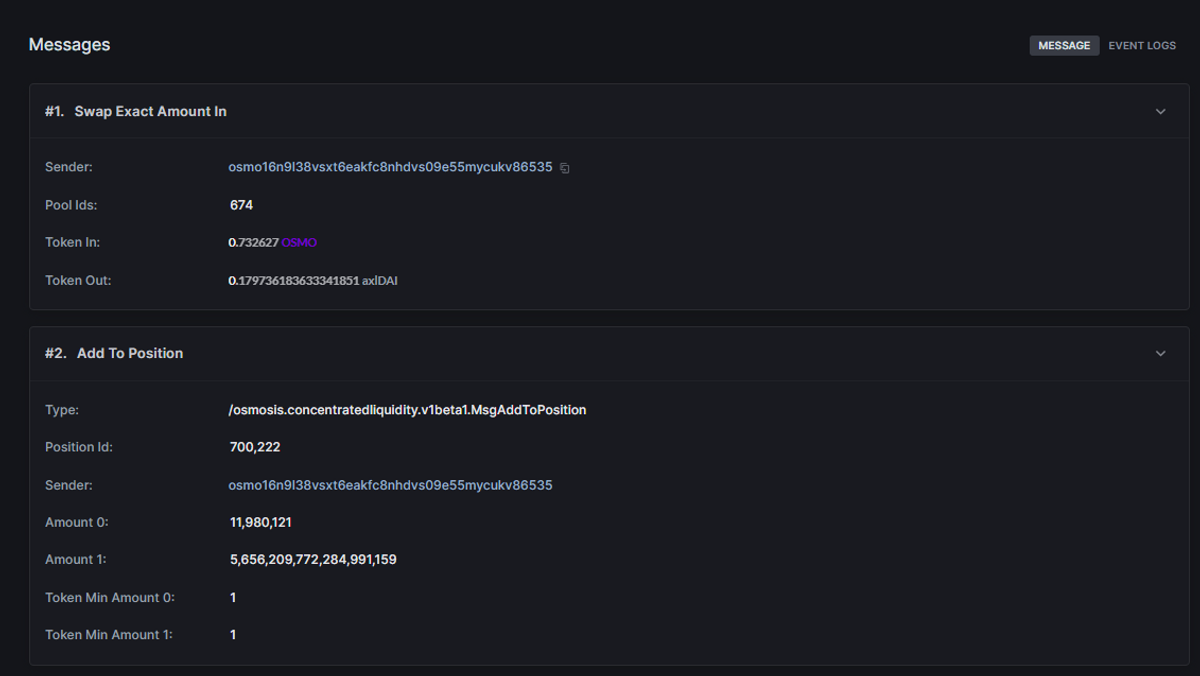Collapse the Swap Exact Amount In message
The image size is (1200, 676).
[1160, 111]
